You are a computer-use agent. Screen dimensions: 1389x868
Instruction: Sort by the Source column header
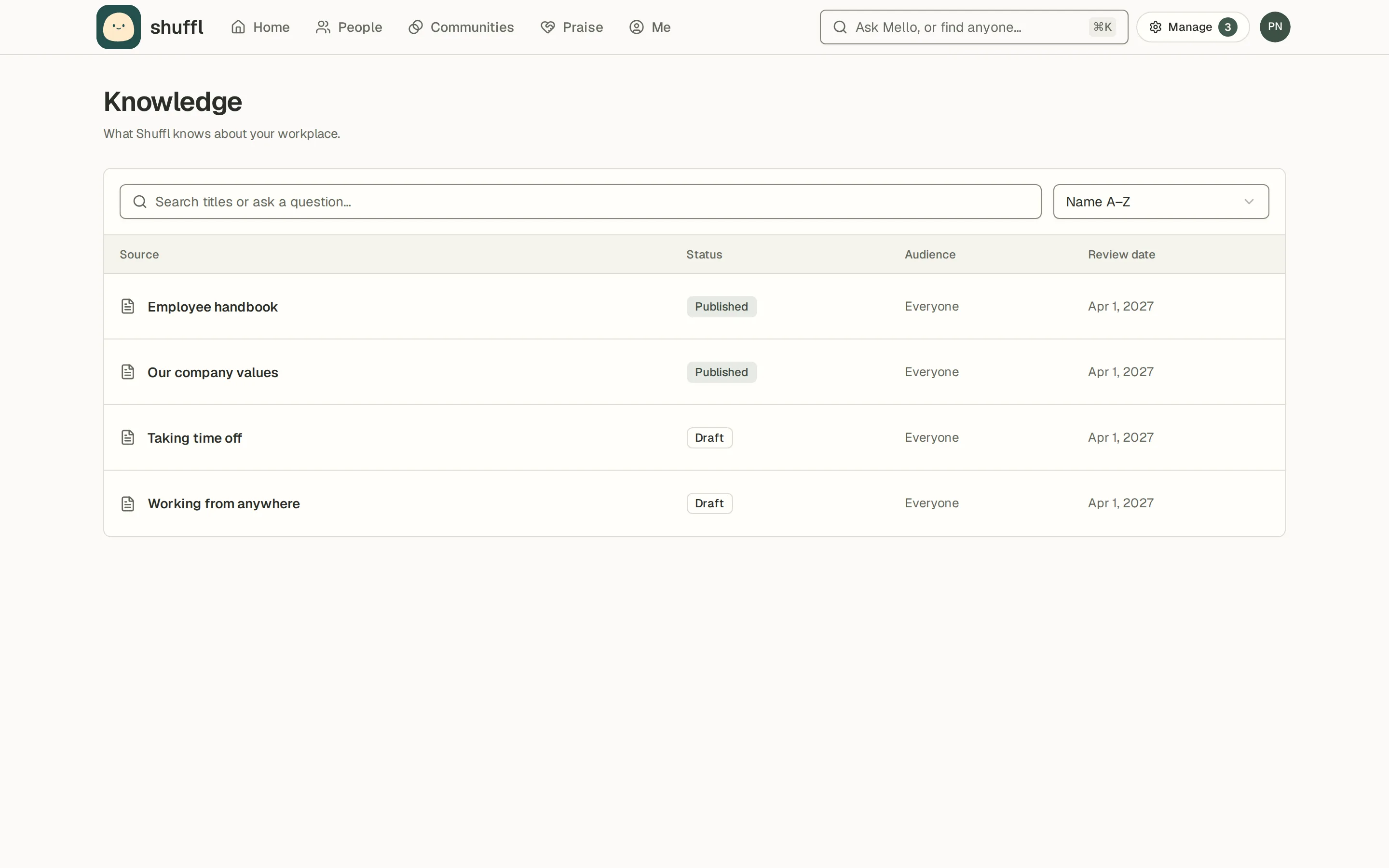(x=139, y=254)
